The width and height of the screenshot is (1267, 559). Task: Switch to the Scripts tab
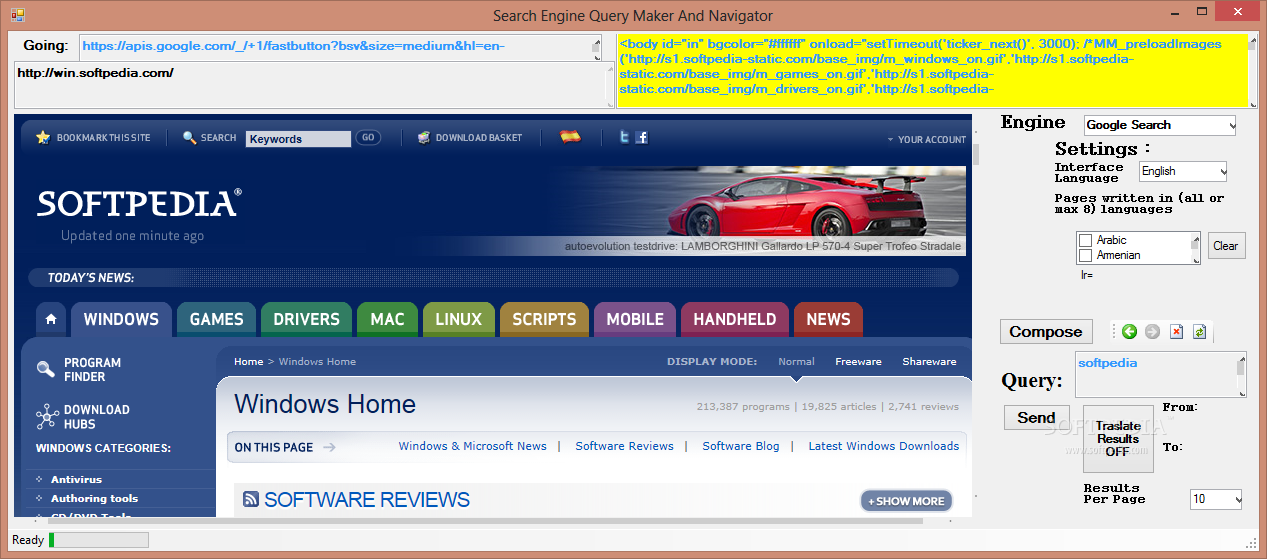[544, 320]
